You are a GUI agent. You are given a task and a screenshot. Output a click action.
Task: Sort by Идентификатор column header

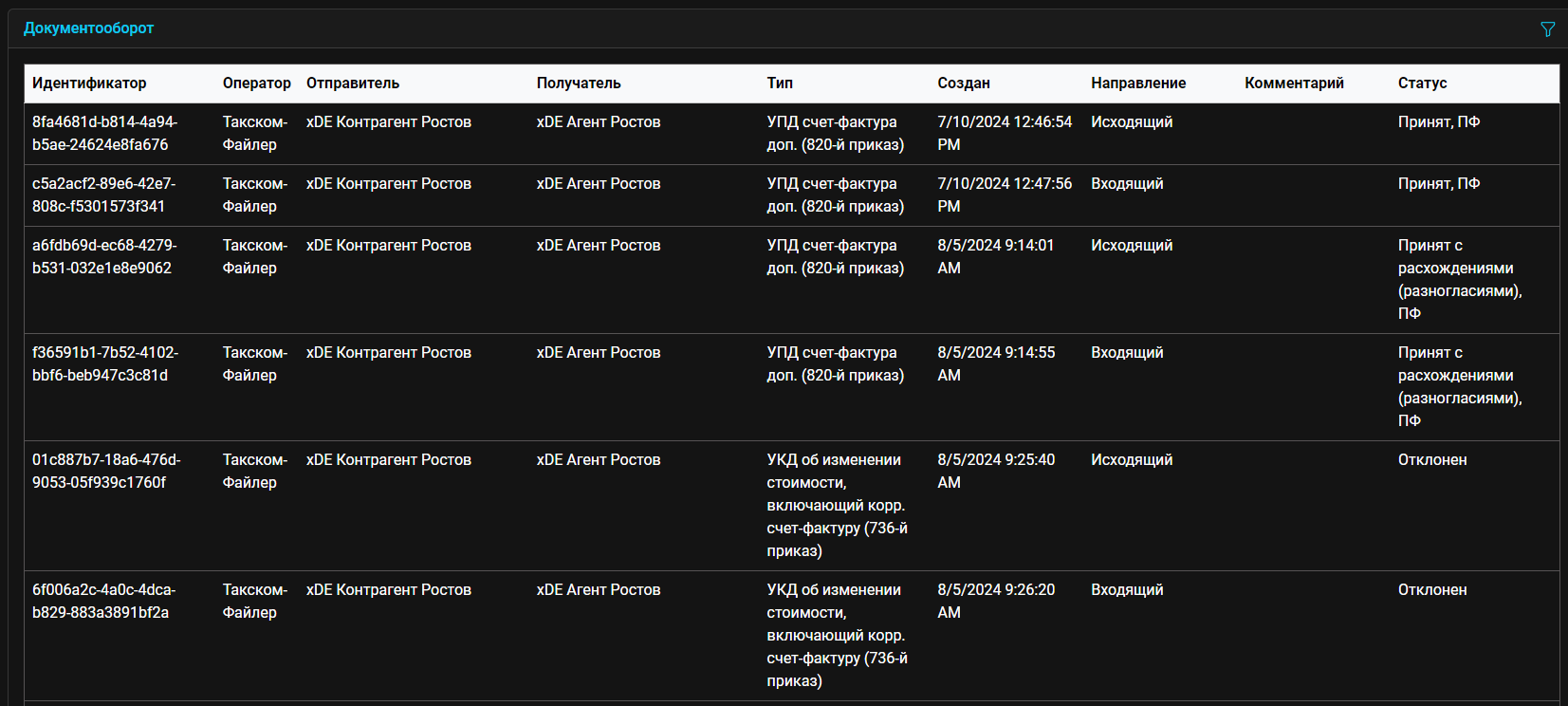coord(89,84)
